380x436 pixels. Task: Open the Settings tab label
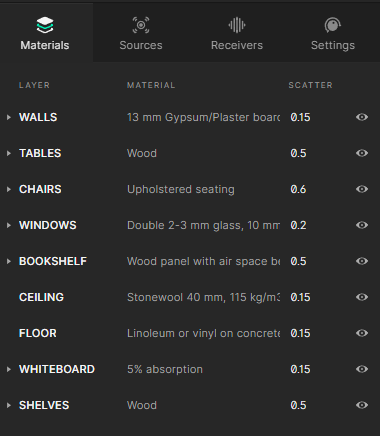(333, 45)
